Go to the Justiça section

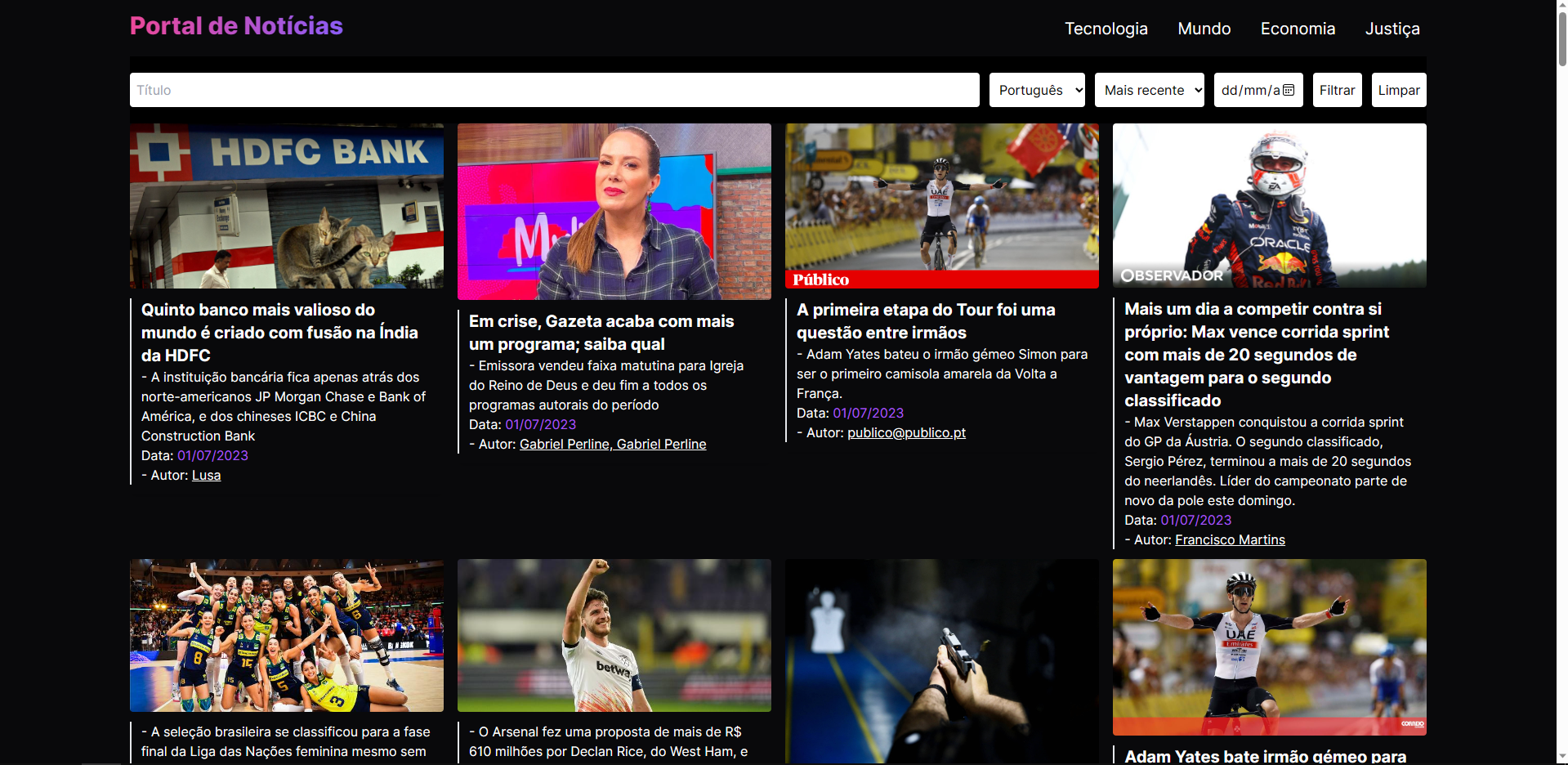point(1392,29)
